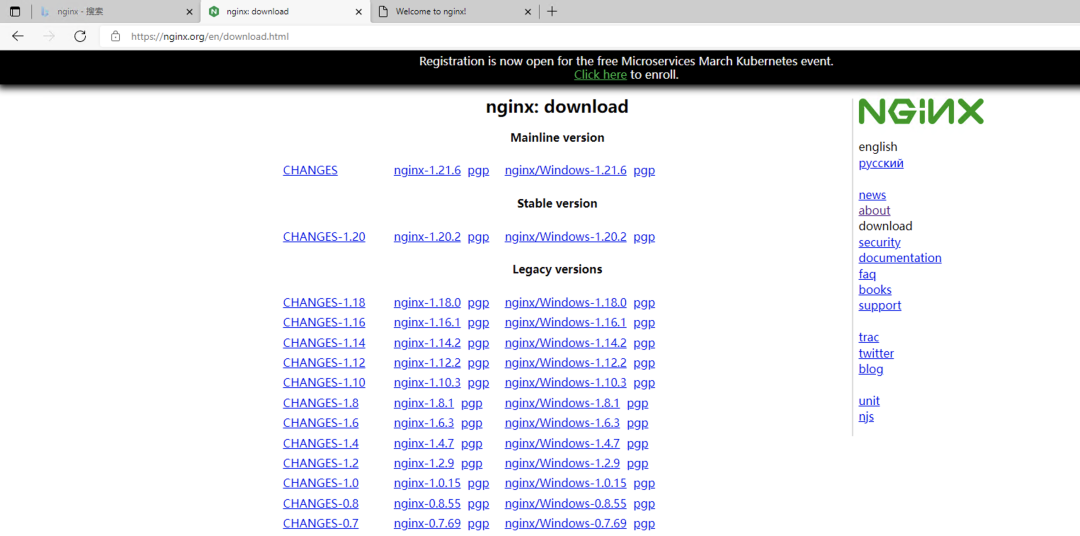Open the 'twitter' sidebar link

pyautogui.click(x=876, y=353)
